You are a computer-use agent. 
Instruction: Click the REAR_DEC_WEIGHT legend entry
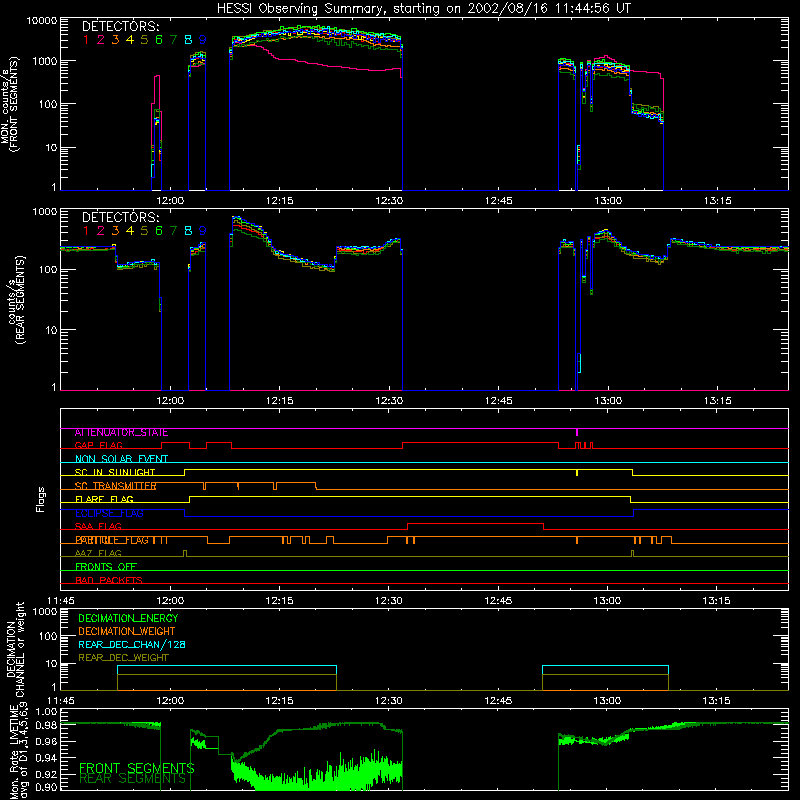pos(123,658)
